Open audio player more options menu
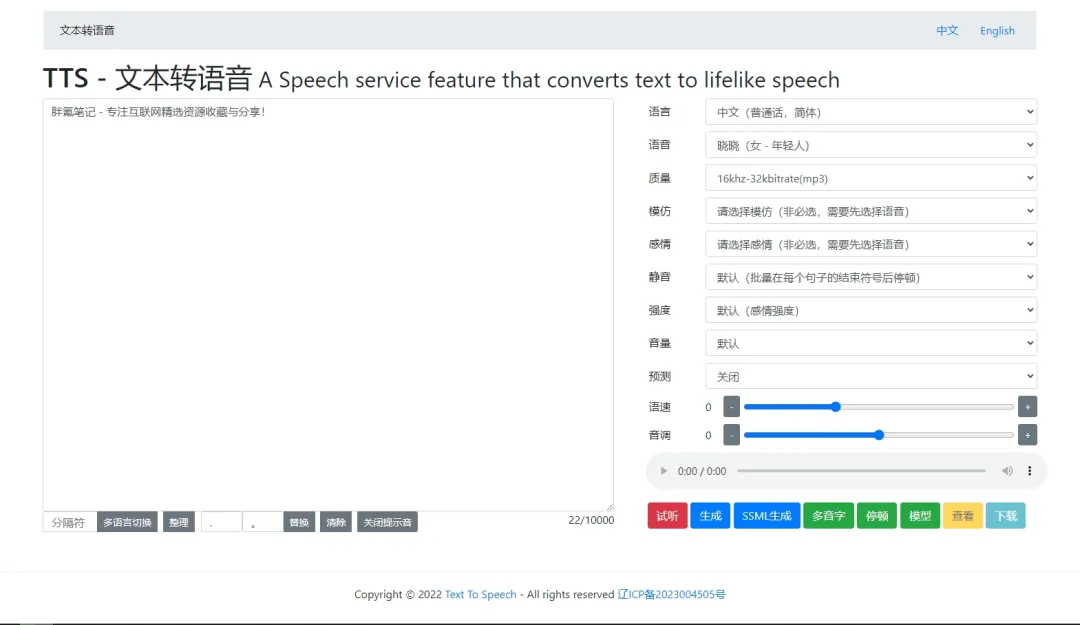Viewport: 1080px width, 625px height. coord(1030,471)
